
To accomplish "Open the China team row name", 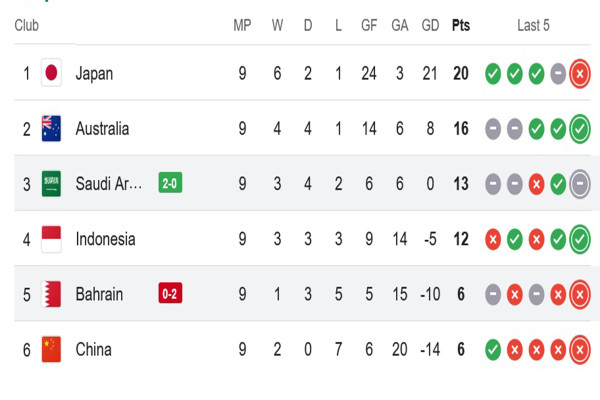I will (93, 349).
